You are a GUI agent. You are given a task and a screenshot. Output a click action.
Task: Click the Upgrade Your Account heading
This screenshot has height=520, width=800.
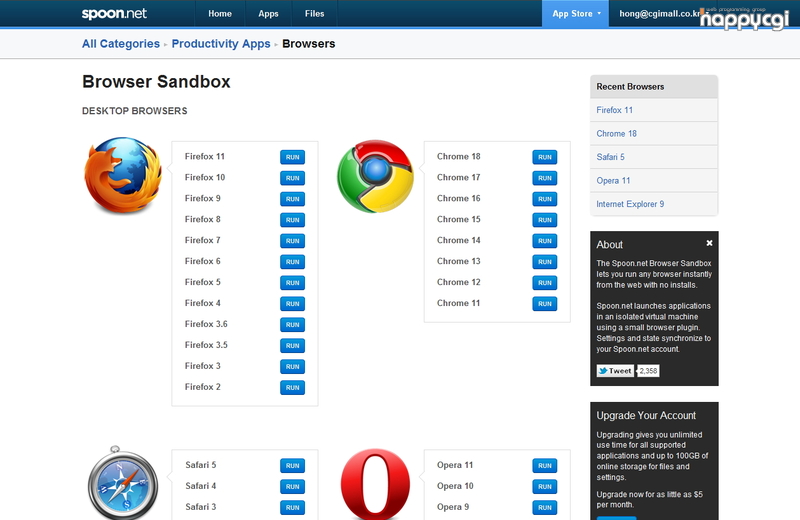coord(646,415)
